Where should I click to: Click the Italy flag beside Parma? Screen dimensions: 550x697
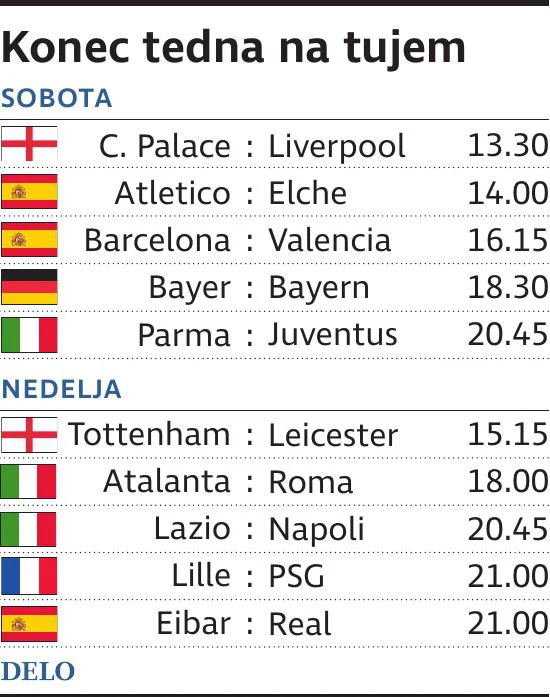[x=29, y=335]
